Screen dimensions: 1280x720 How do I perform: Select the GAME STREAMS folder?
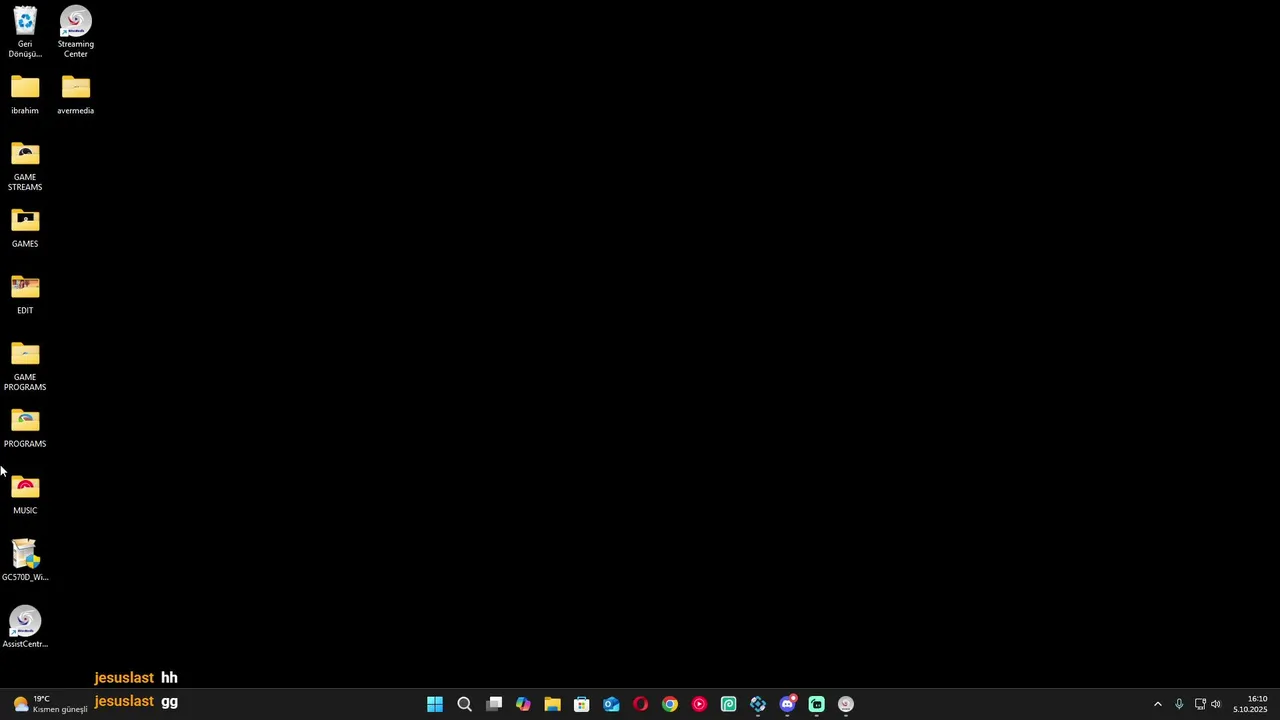point(25,166)
